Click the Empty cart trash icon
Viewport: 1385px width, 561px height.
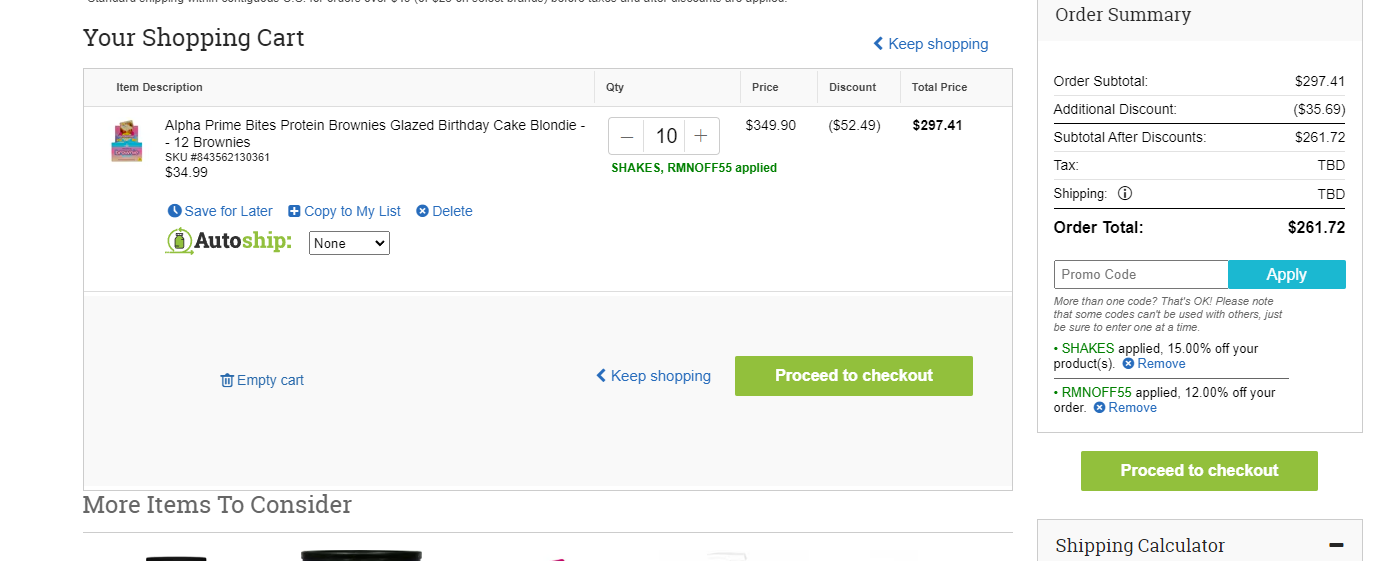(227, 380)
